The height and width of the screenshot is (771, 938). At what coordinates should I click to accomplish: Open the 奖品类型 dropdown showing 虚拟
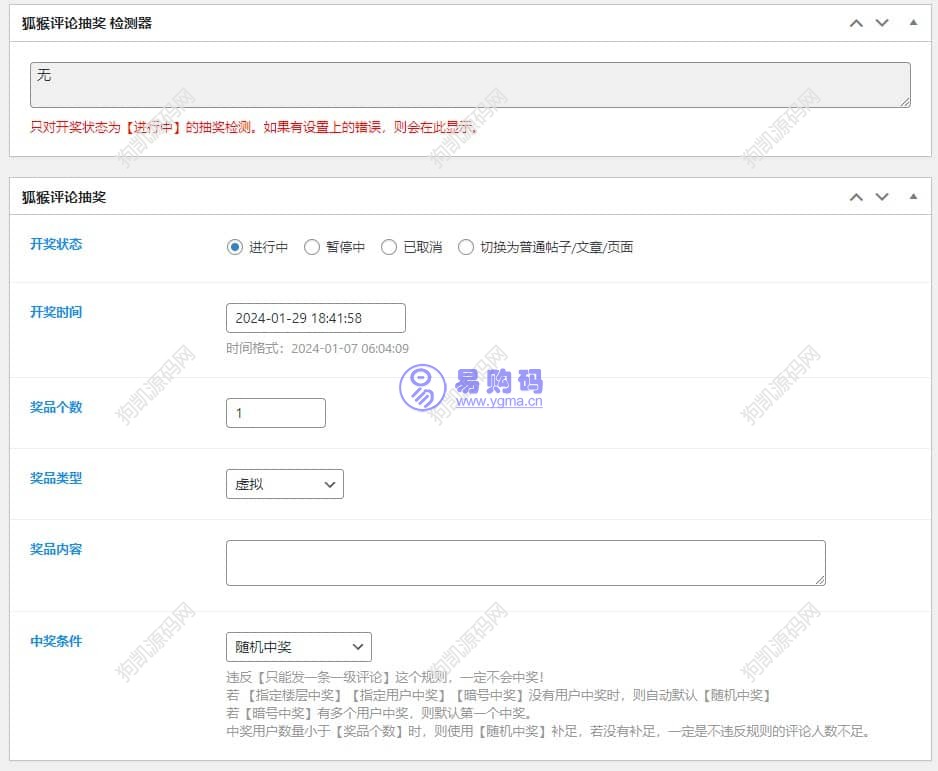click(x=285, y=484)
